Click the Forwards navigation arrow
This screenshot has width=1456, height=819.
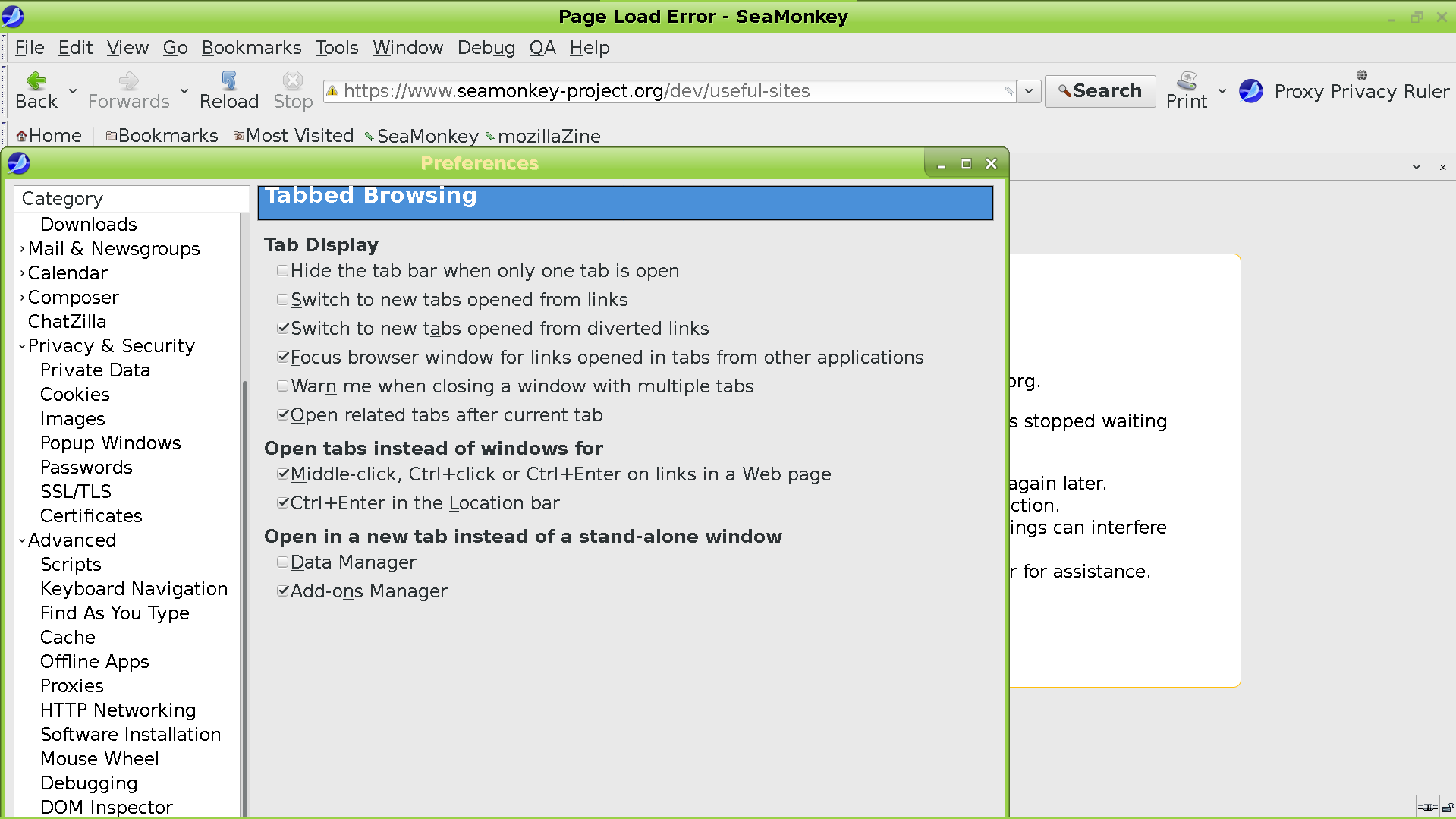click(127, 90)
